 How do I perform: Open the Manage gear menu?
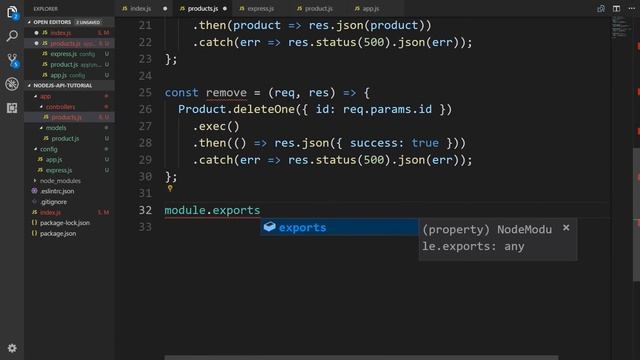coord(12,348)
